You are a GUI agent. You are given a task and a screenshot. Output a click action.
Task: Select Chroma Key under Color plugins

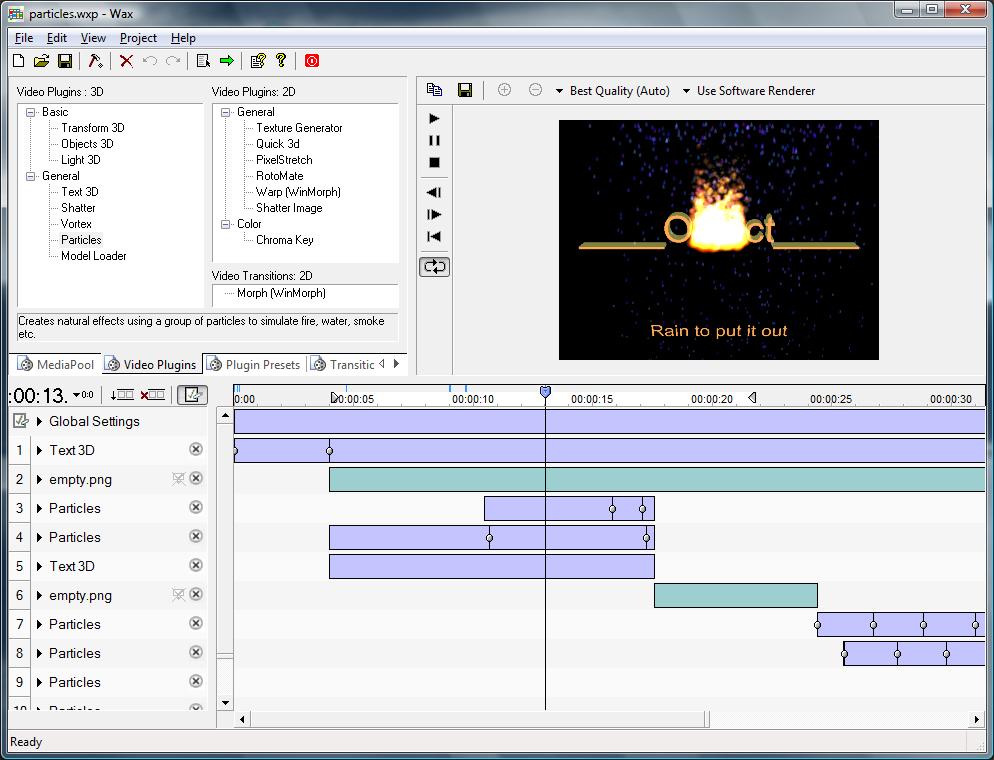tap(284, 240)
